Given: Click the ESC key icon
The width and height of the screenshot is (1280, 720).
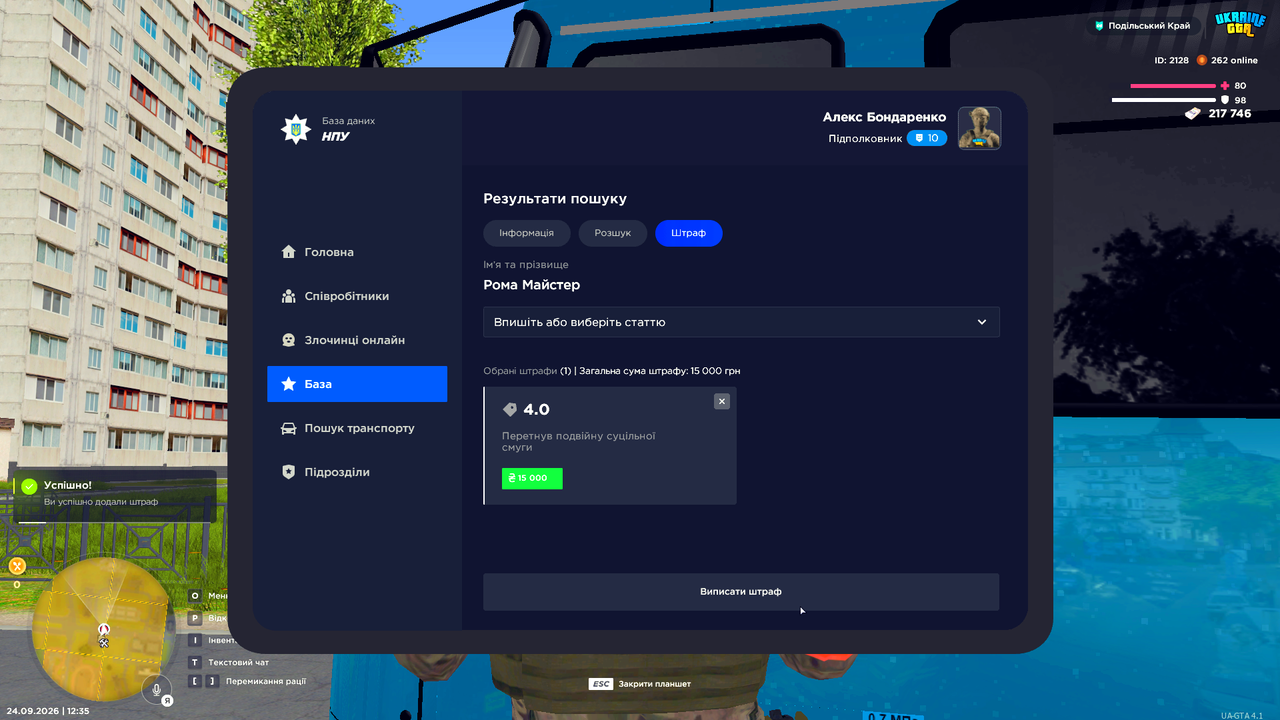Looking at the screenshot, I should coord(601,684).
